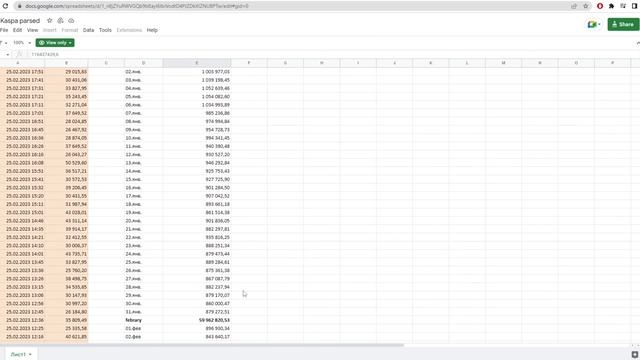This screenshot has height=360, width=640.
Task: Select the highlighted column E header
Action: tap(197, 63)
